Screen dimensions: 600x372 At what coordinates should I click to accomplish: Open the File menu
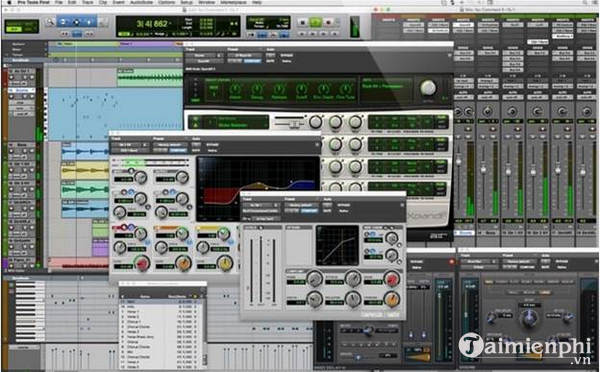pos(59,2)
